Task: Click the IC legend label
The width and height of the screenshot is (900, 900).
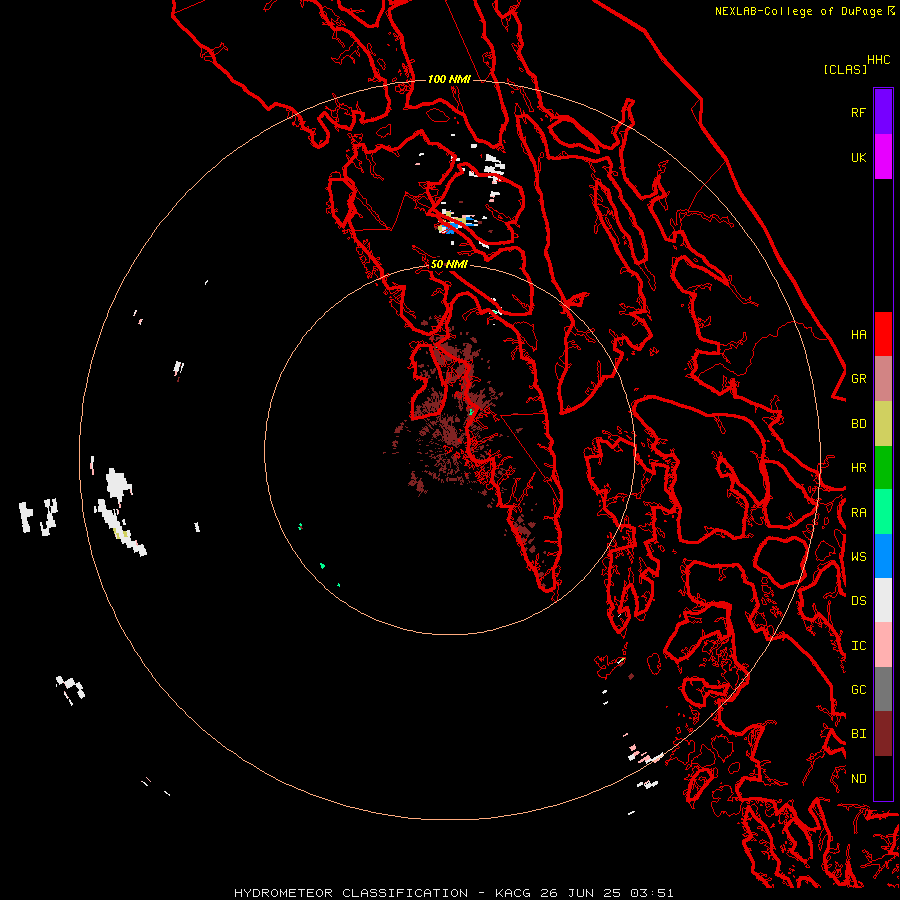Action: (x=858, y=646)
